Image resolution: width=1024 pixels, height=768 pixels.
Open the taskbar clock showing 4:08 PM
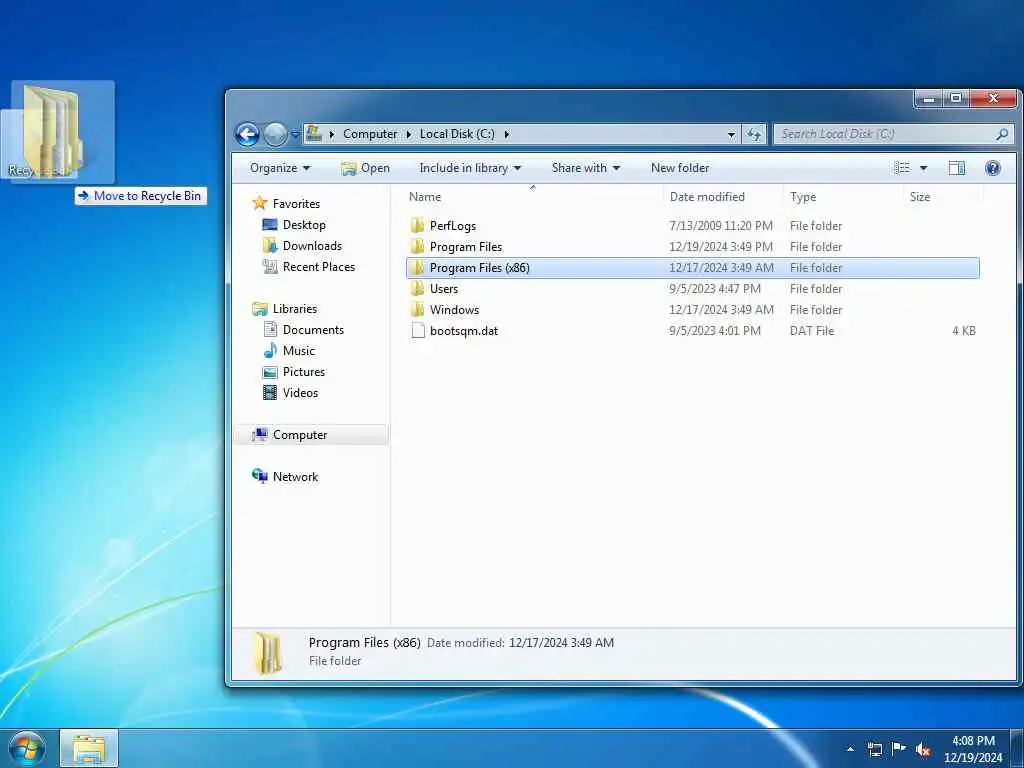pos(973,749)
